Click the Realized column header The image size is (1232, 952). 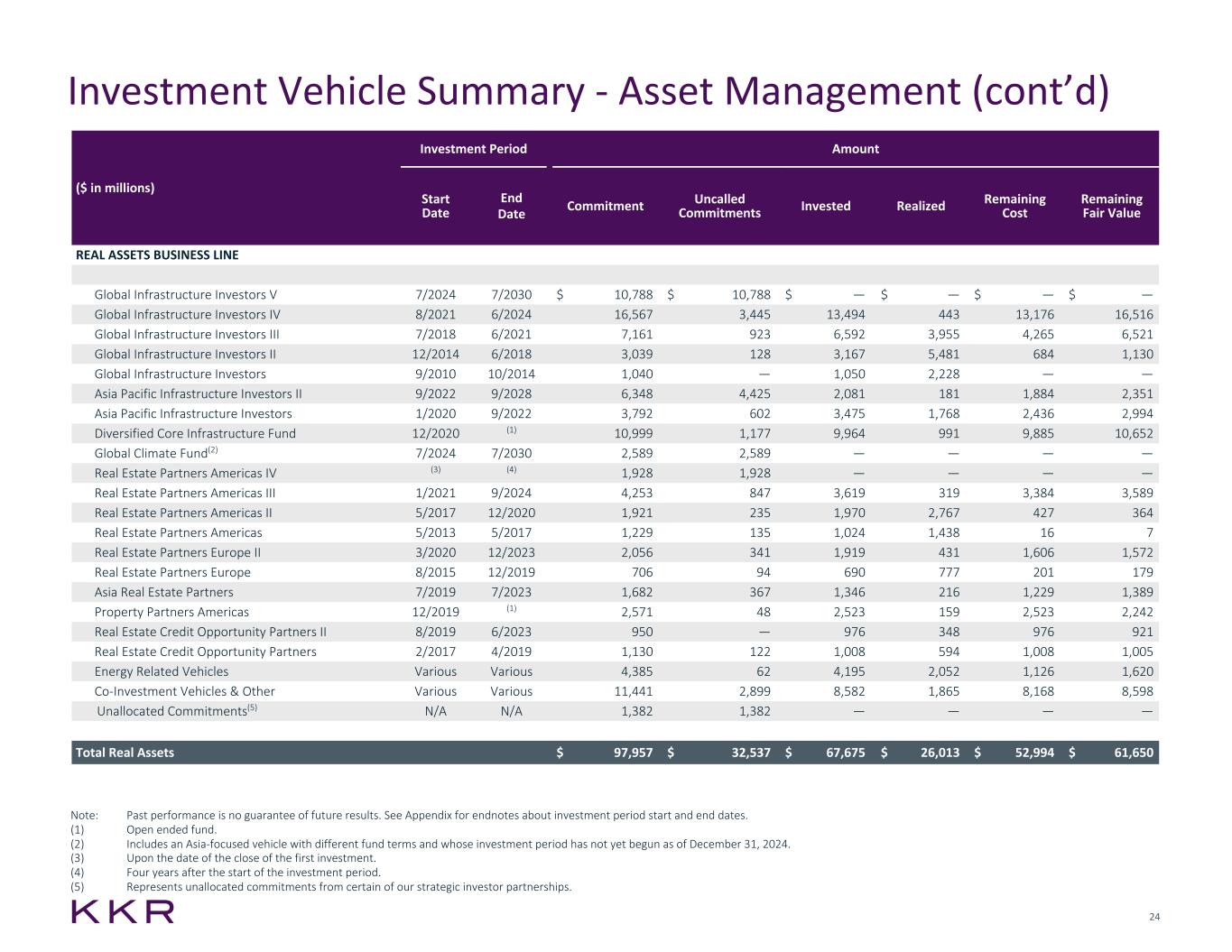coord(921,206)
